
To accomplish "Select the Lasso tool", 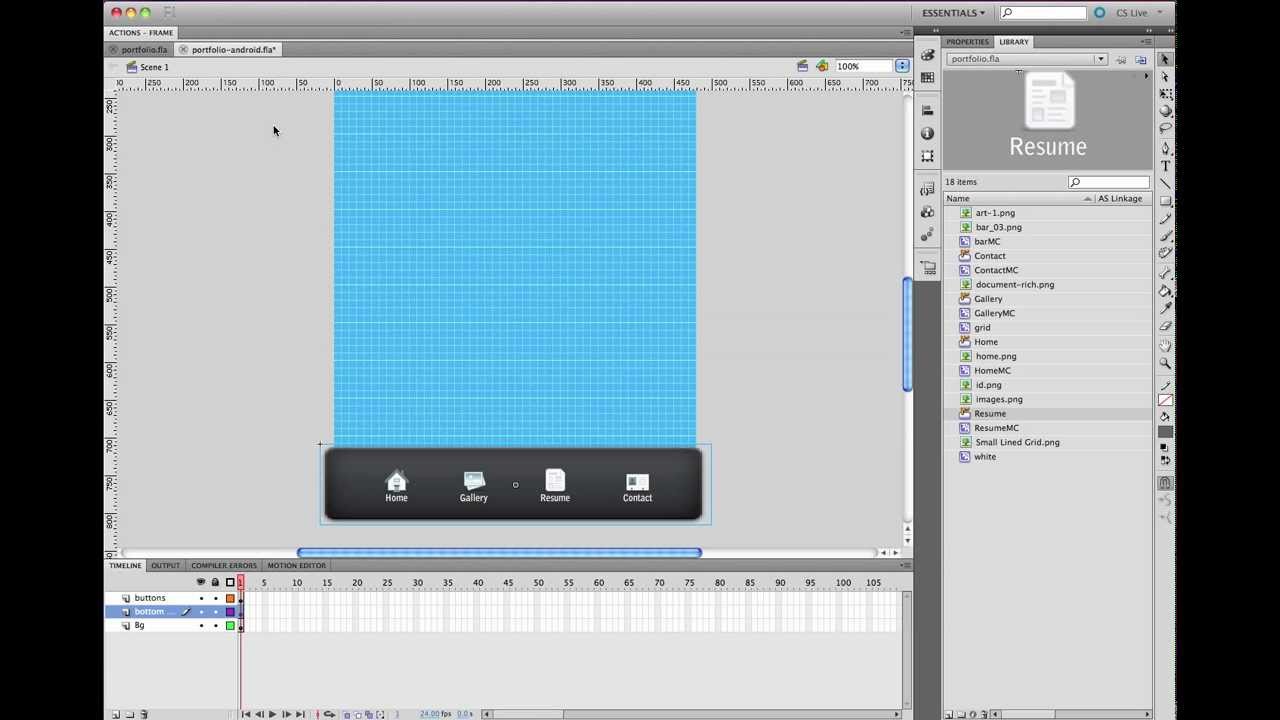I will (1165, 129).
